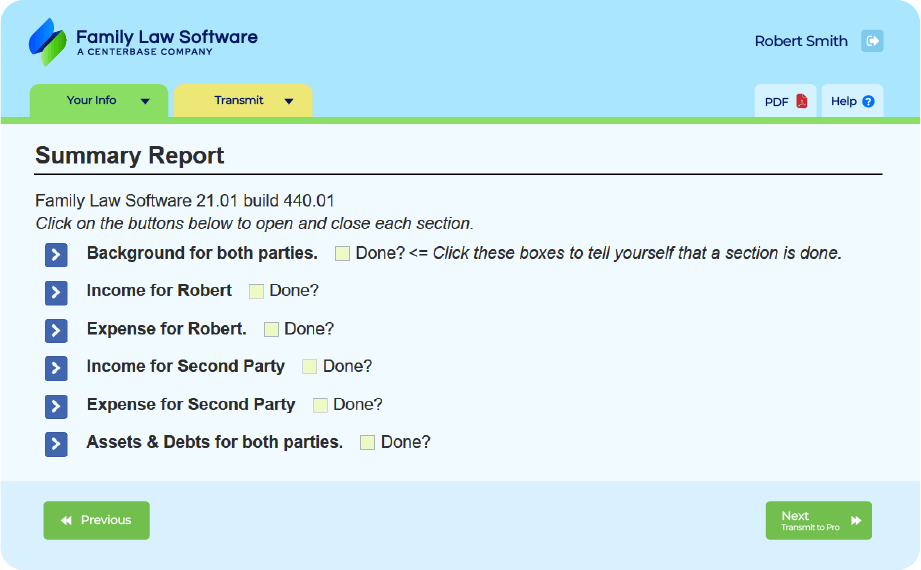This screenshot has height=570, width=921.
Task: Check Done for Assets & Debts section
Action: click(x=367, y=442)
